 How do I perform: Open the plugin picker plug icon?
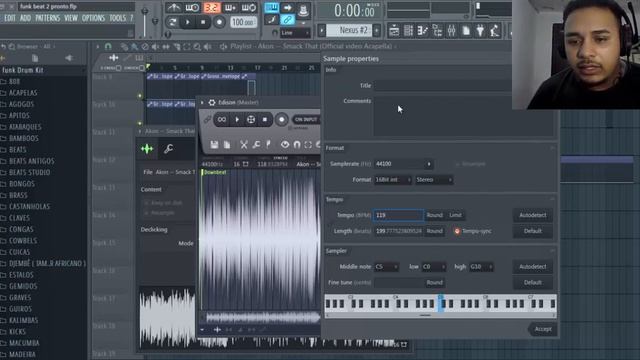point(480,31)
